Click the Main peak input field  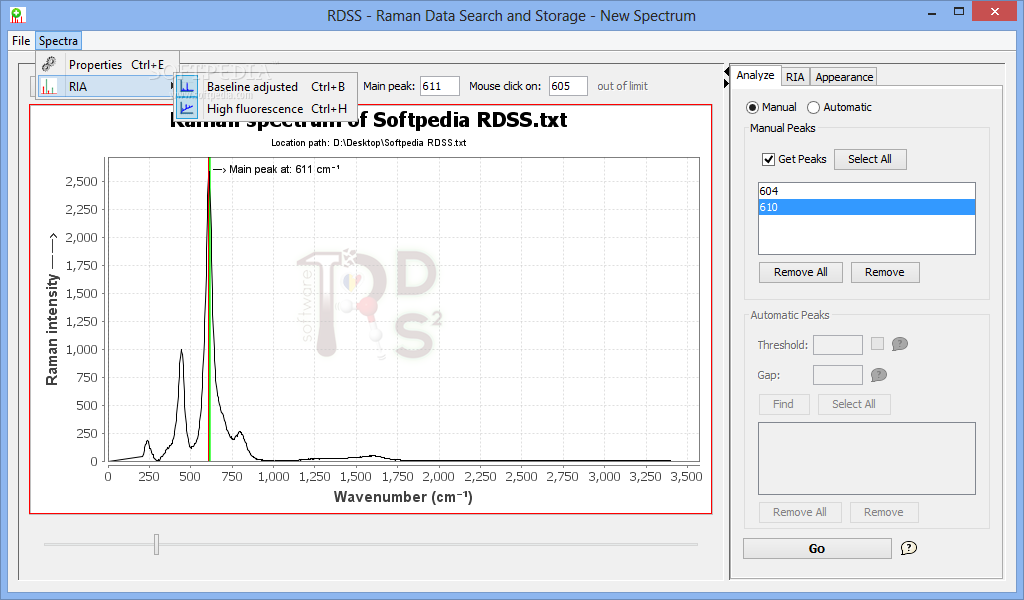pos(440,86)
